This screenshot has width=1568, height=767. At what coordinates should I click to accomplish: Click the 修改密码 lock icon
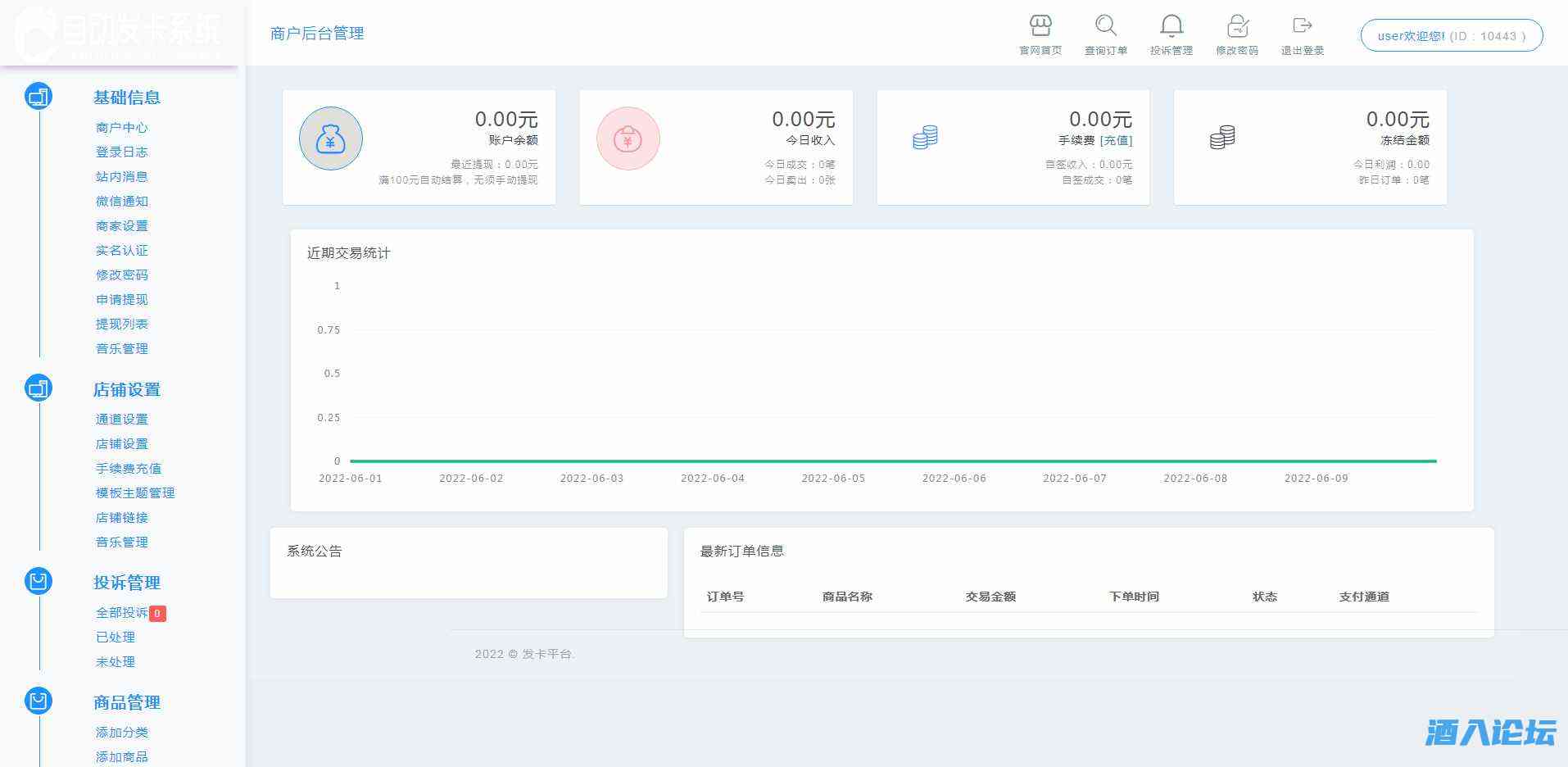coord(1237,26)
